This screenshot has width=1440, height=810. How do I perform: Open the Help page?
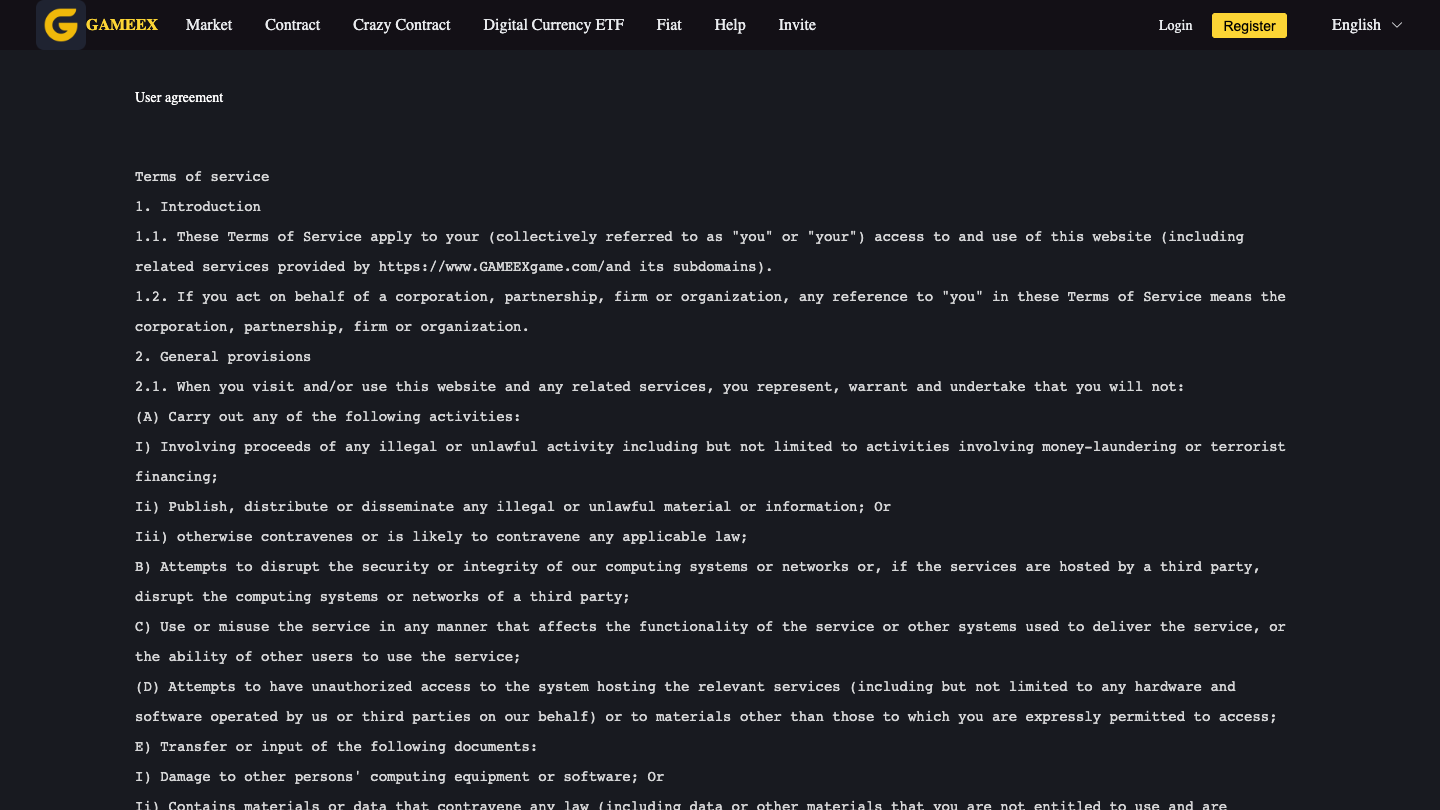[730, 25]
